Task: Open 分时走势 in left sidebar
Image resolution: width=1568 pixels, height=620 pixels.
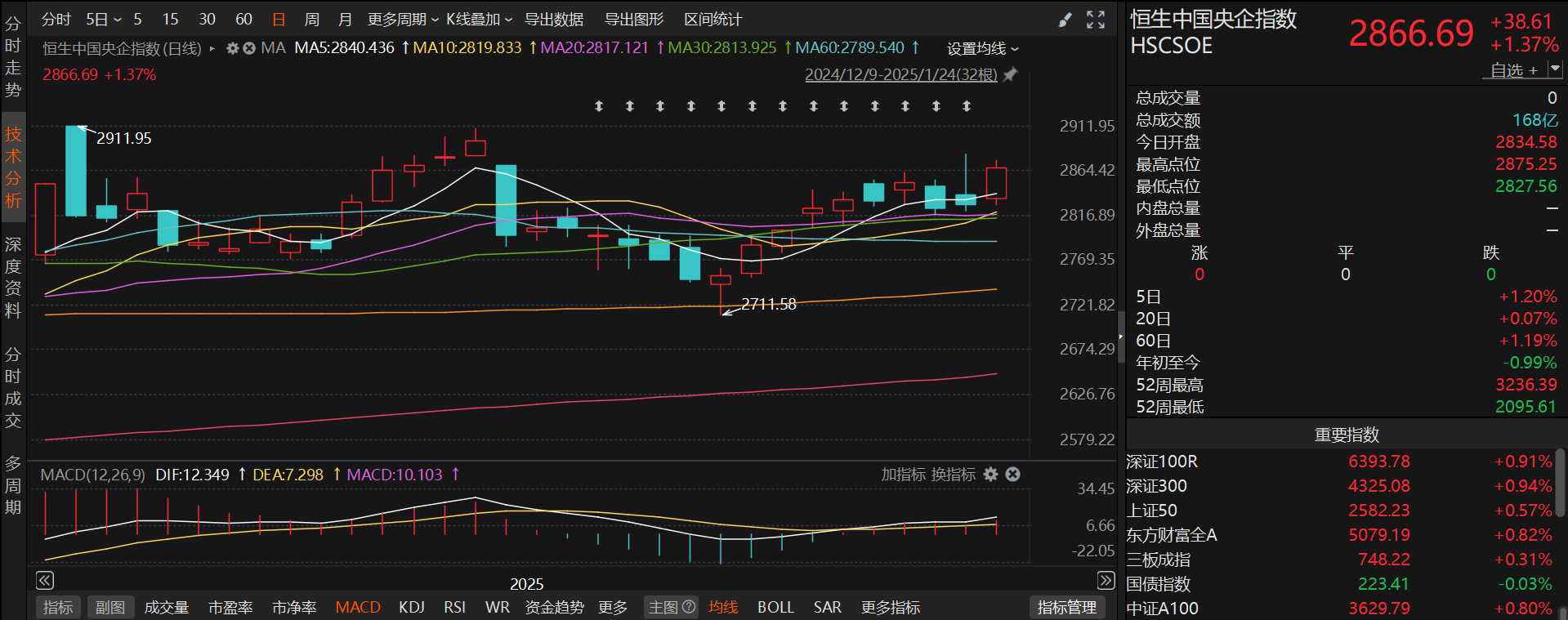Action: tap(13, 56)
